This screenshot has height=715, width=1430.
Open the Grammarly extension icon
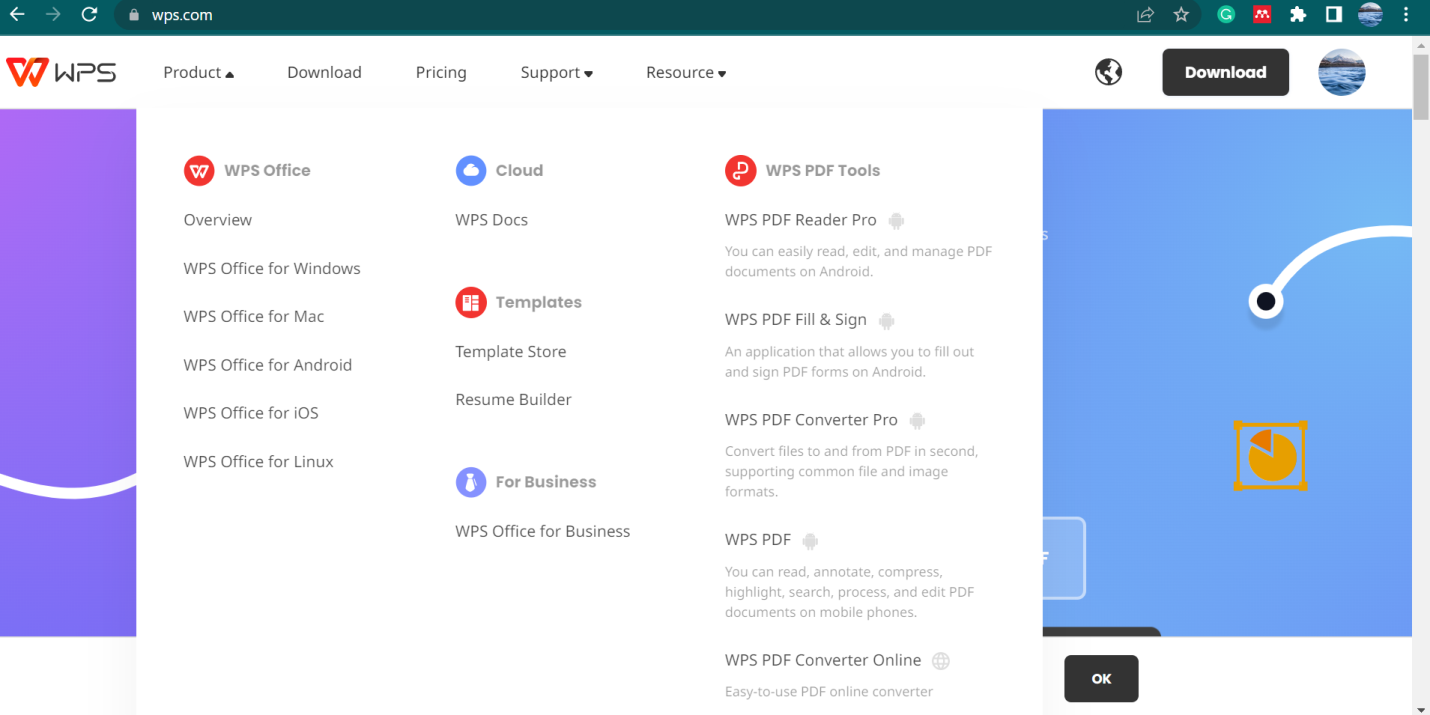(1226, 15)
